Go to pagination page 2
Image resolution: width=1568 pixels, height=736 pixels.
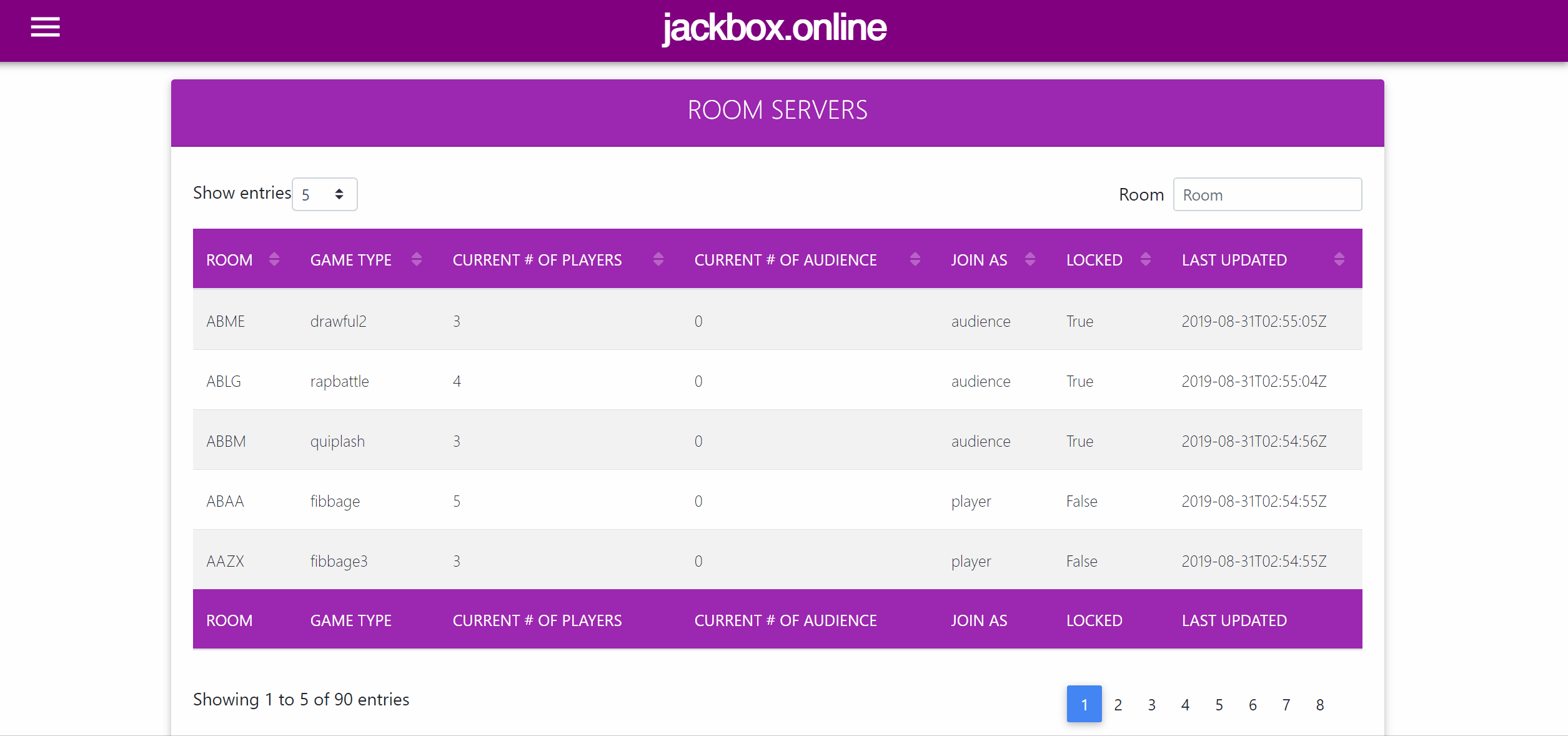click(1118, 705)
